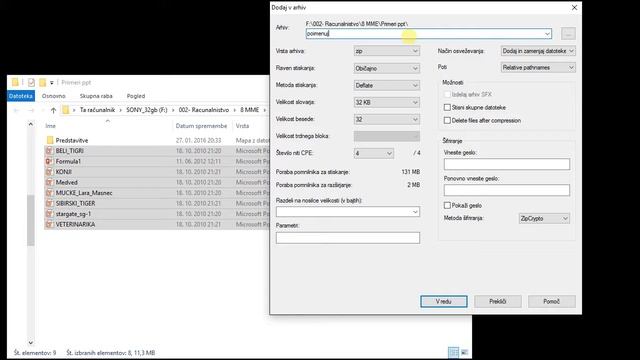
Task: Open the Datoteka tab in Explorer
Action: [21, 96]
